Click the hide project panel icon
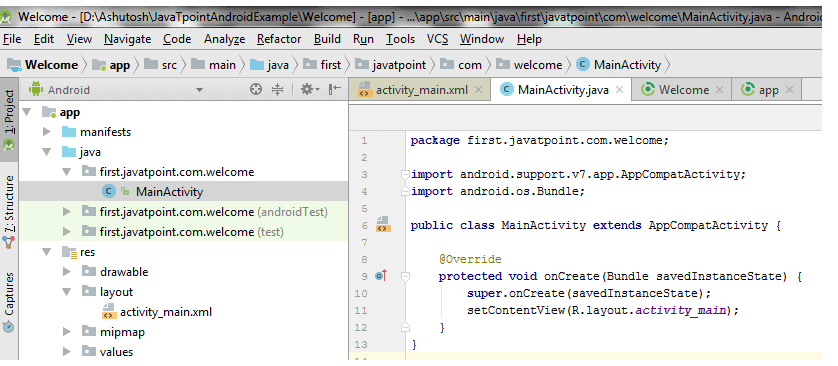This screenshot has height=366, width=838. [x=335, y=90]
